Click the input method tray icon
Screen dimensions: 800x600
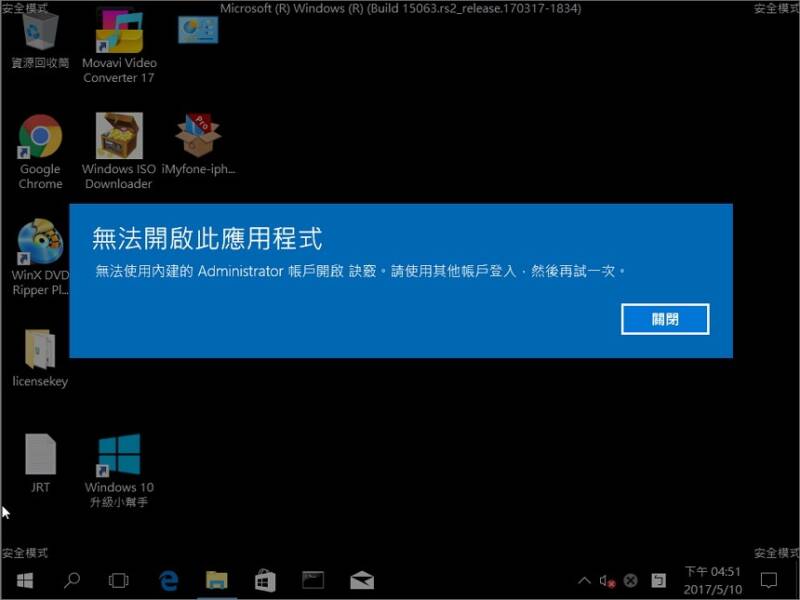pyautogui.click(x=658, y=581)
